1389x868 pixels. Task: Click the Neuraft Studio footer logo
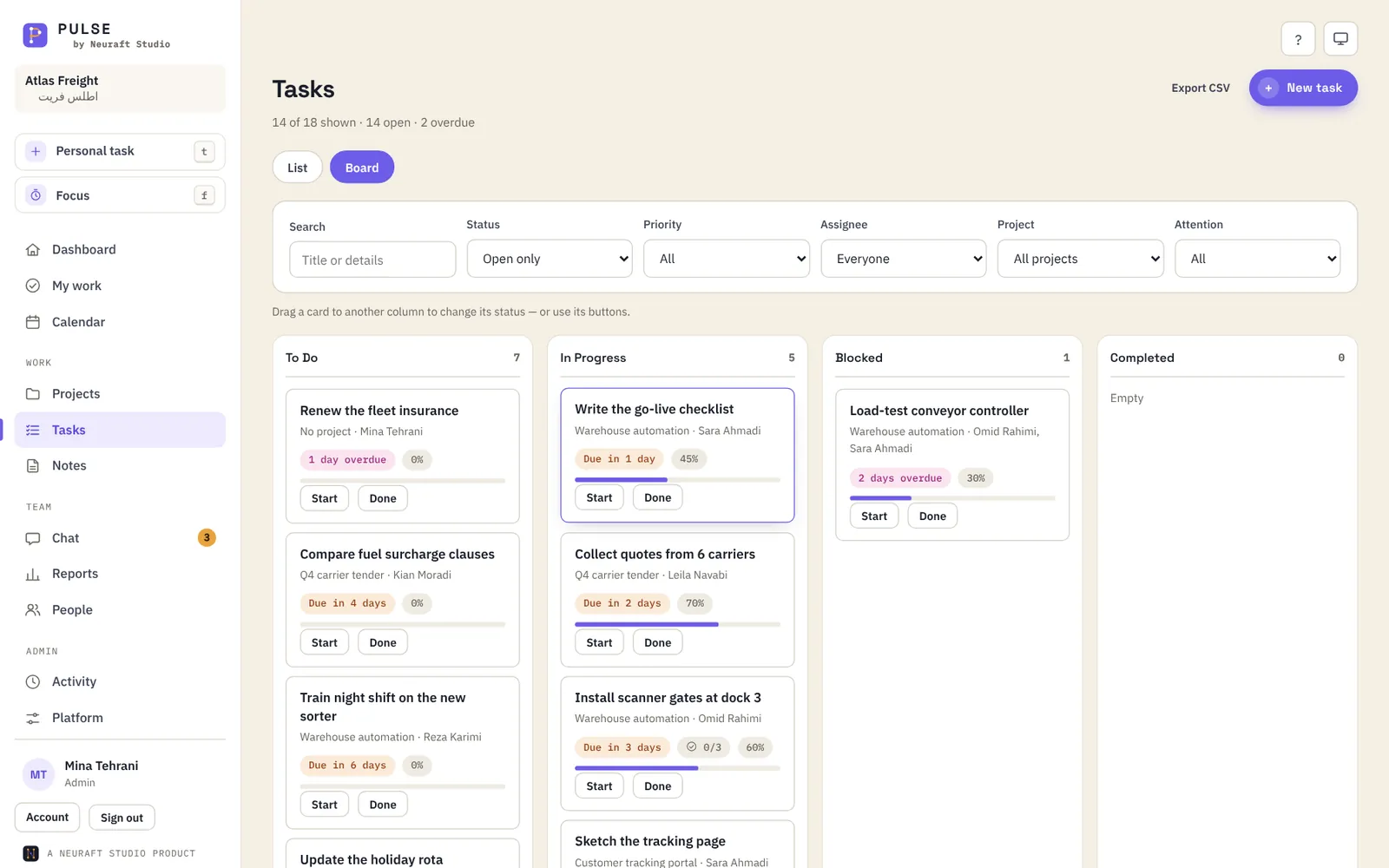coord(30,853)
